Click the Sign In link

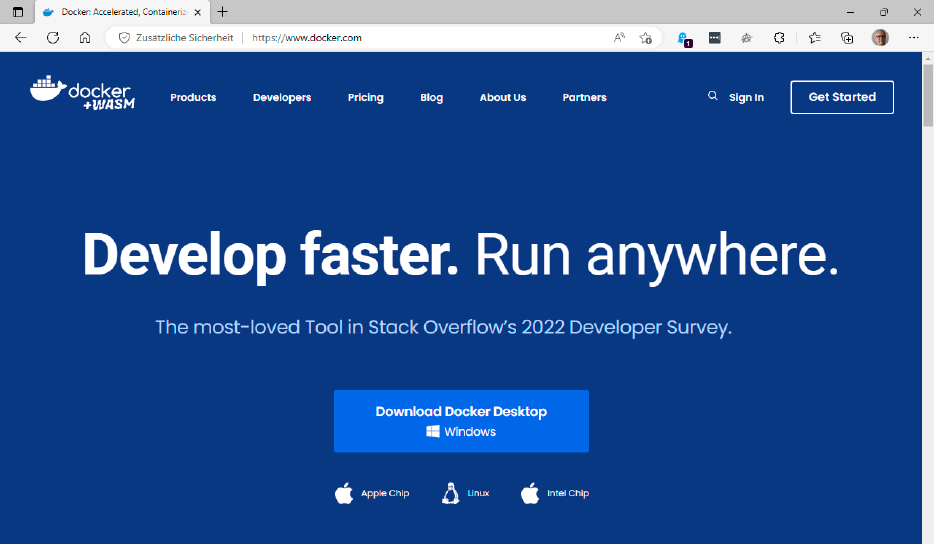click(x=746, y=97)
